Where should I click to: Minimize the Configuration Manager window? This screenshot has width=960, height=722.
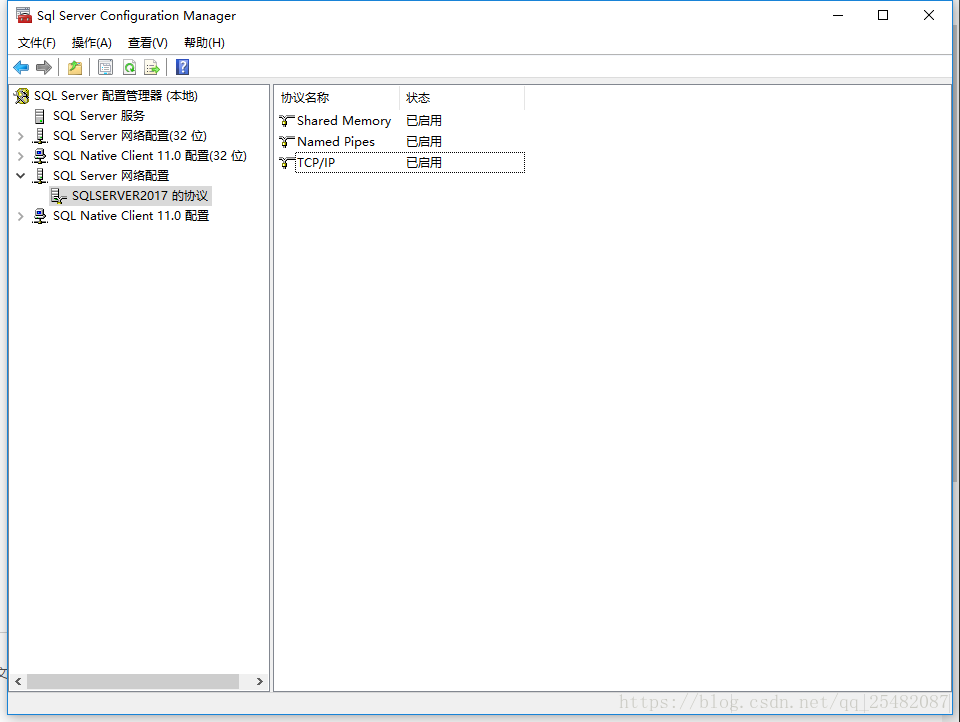click(x=838, y=15)
